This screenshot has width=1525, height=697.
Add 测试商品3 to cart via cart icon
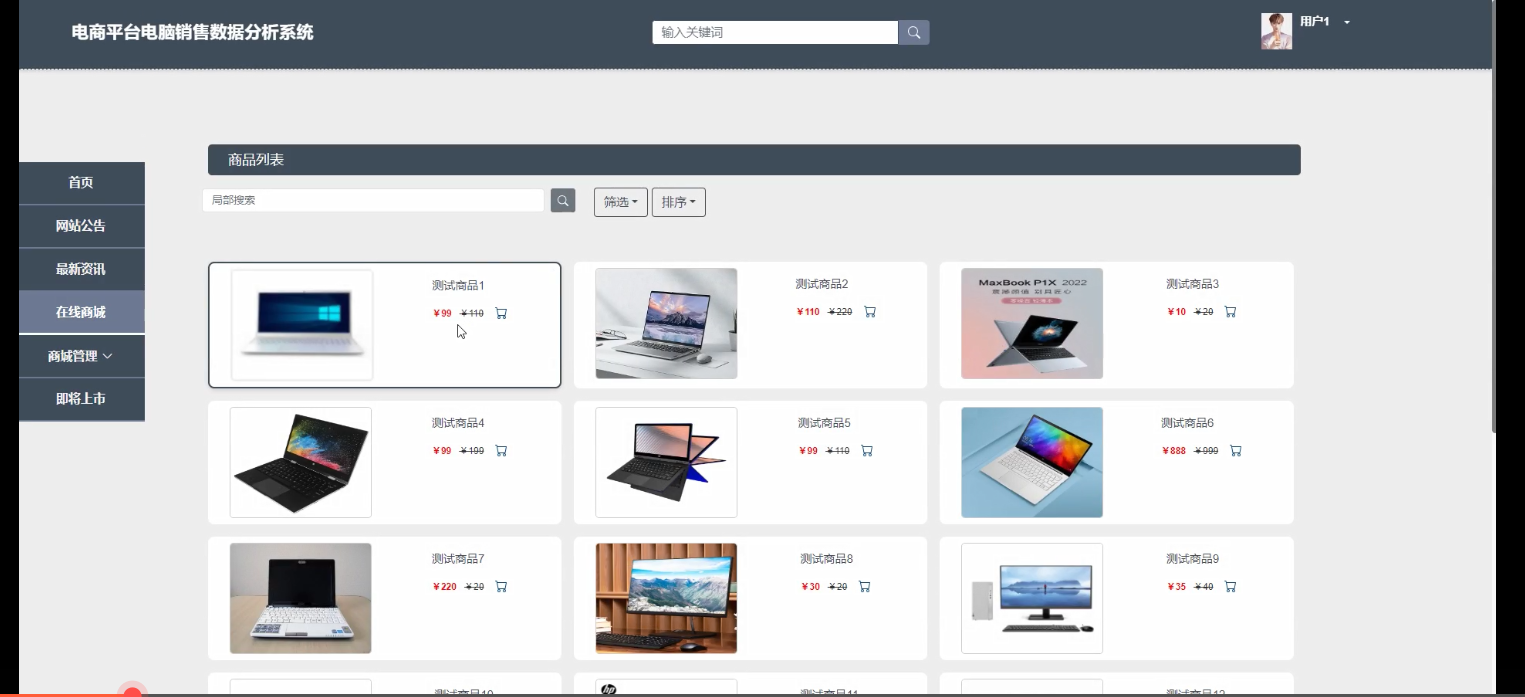pyautogui.click(x=1230, y=312)
